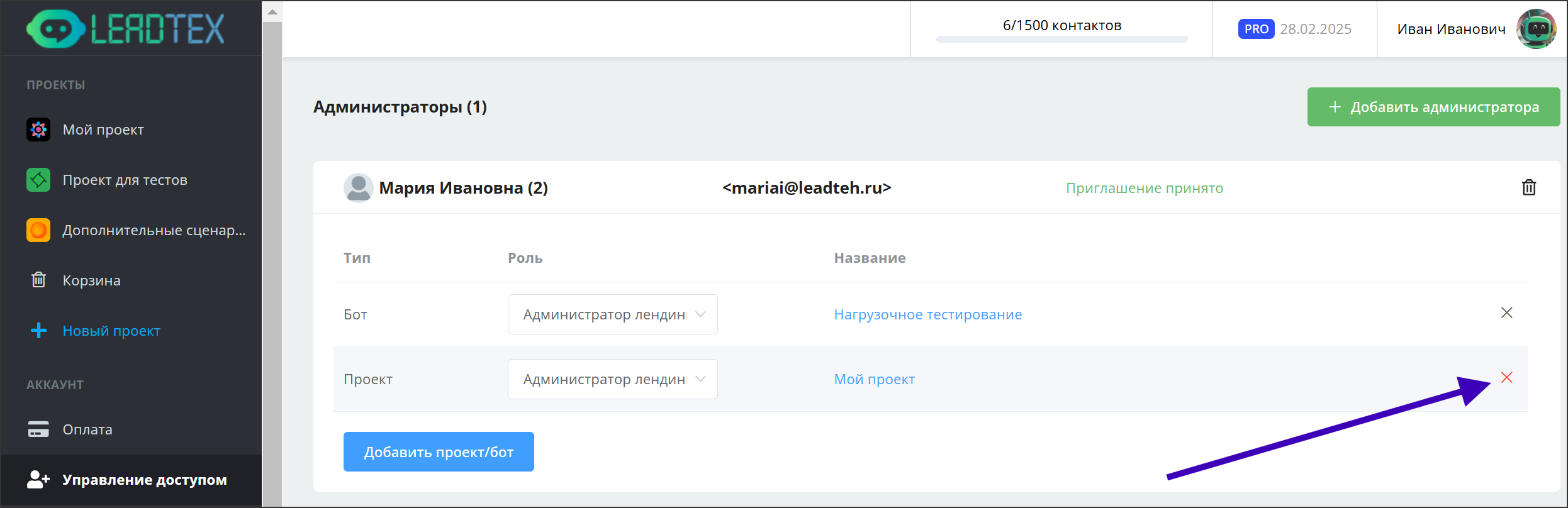Click Добавить администратора button
The width and height of the screenshot is (1568, 508).
tap(1433, 107)
